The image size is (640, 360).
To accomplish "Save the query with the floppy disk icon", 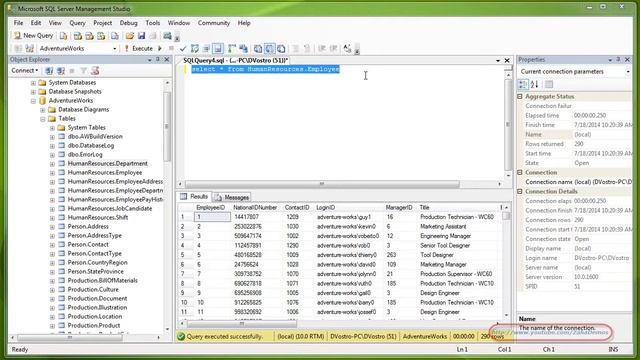I will (x=141, y=36).
